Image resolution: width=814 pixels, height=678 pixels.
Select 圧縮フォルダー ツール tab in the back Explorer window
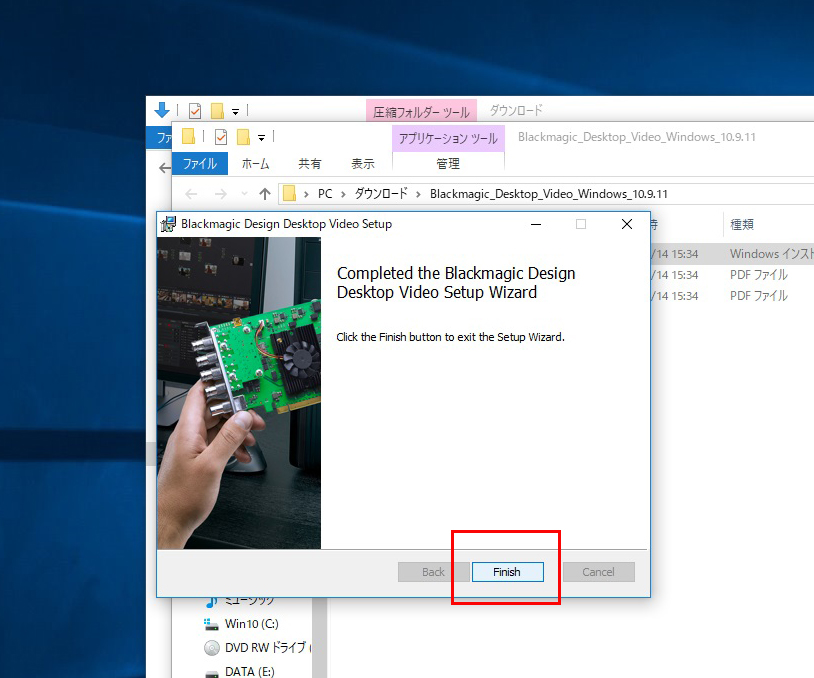tap(421, 111)
